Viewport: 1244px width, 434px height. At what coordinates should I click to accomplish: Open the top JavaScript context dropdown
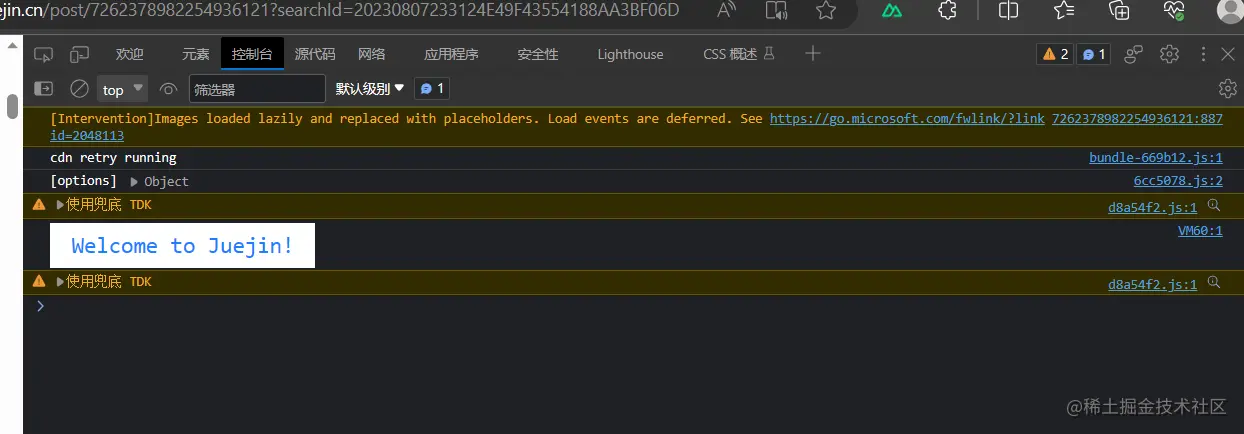coord(123,89)
